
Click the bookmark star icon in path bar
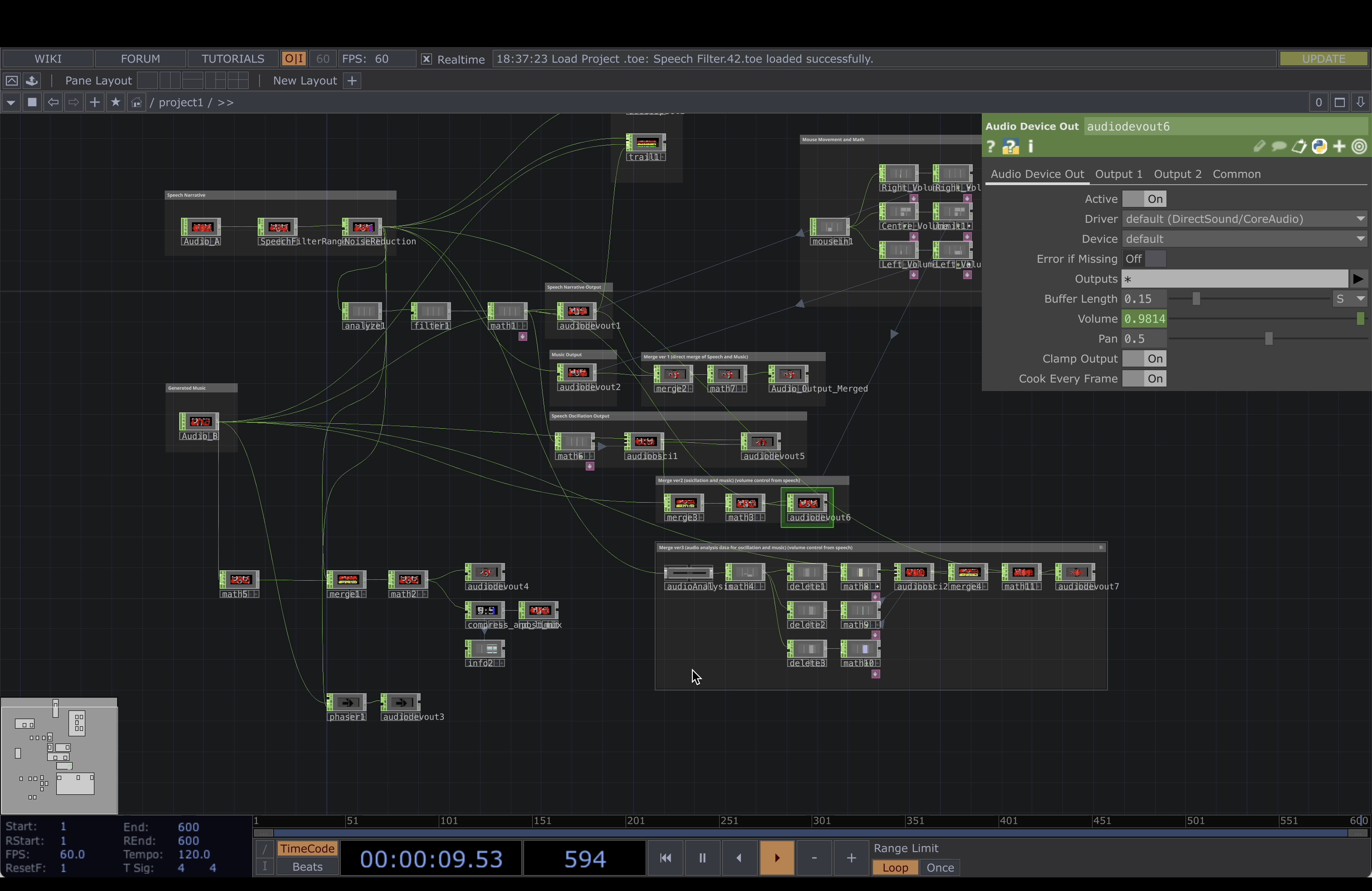coord(115,103)
